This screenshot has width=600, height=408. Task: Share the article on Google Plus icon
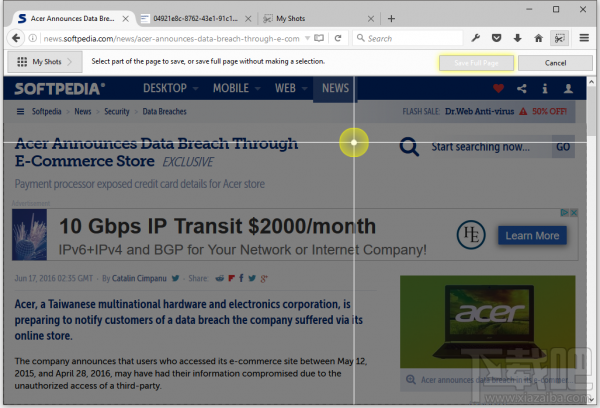[x=264, y=278]
